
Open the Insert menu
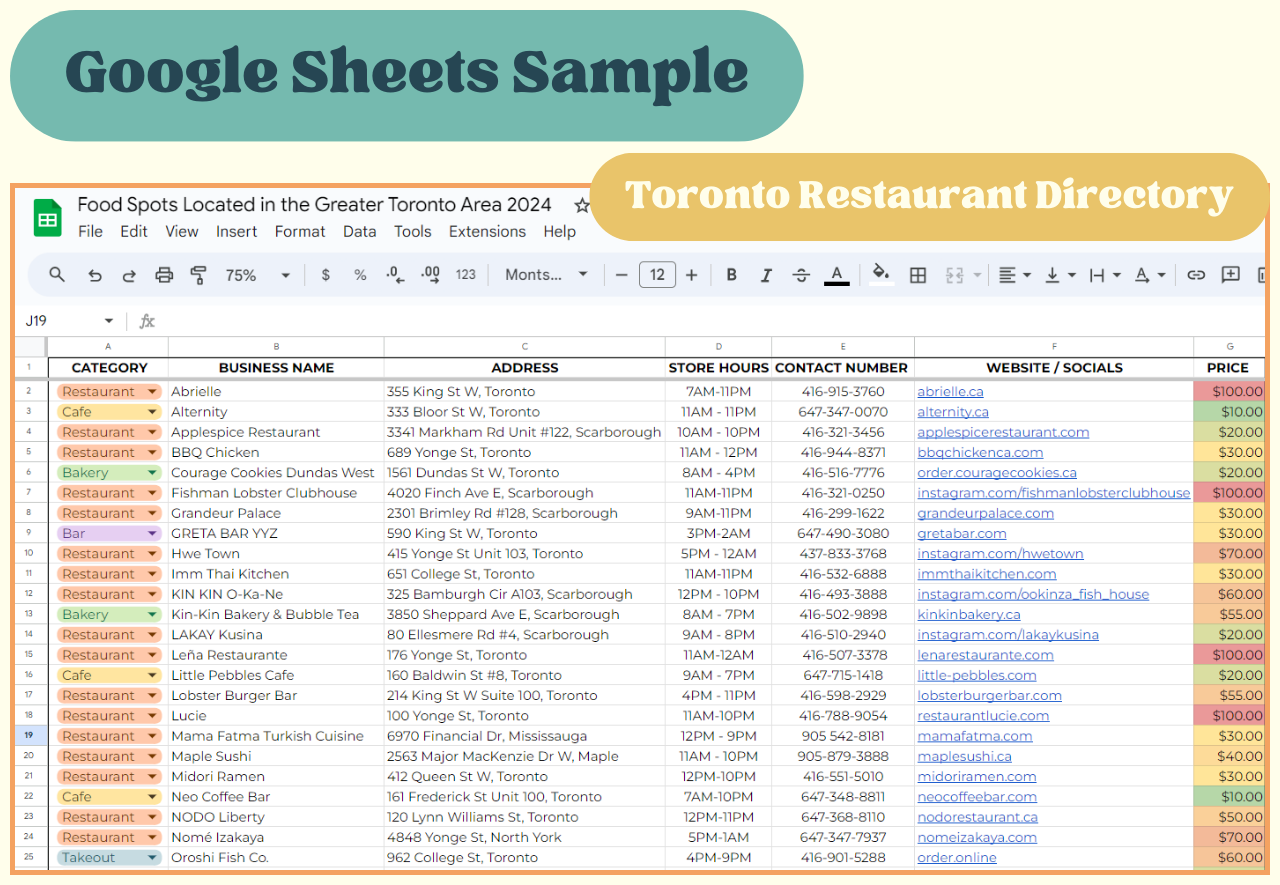(237, 231)
